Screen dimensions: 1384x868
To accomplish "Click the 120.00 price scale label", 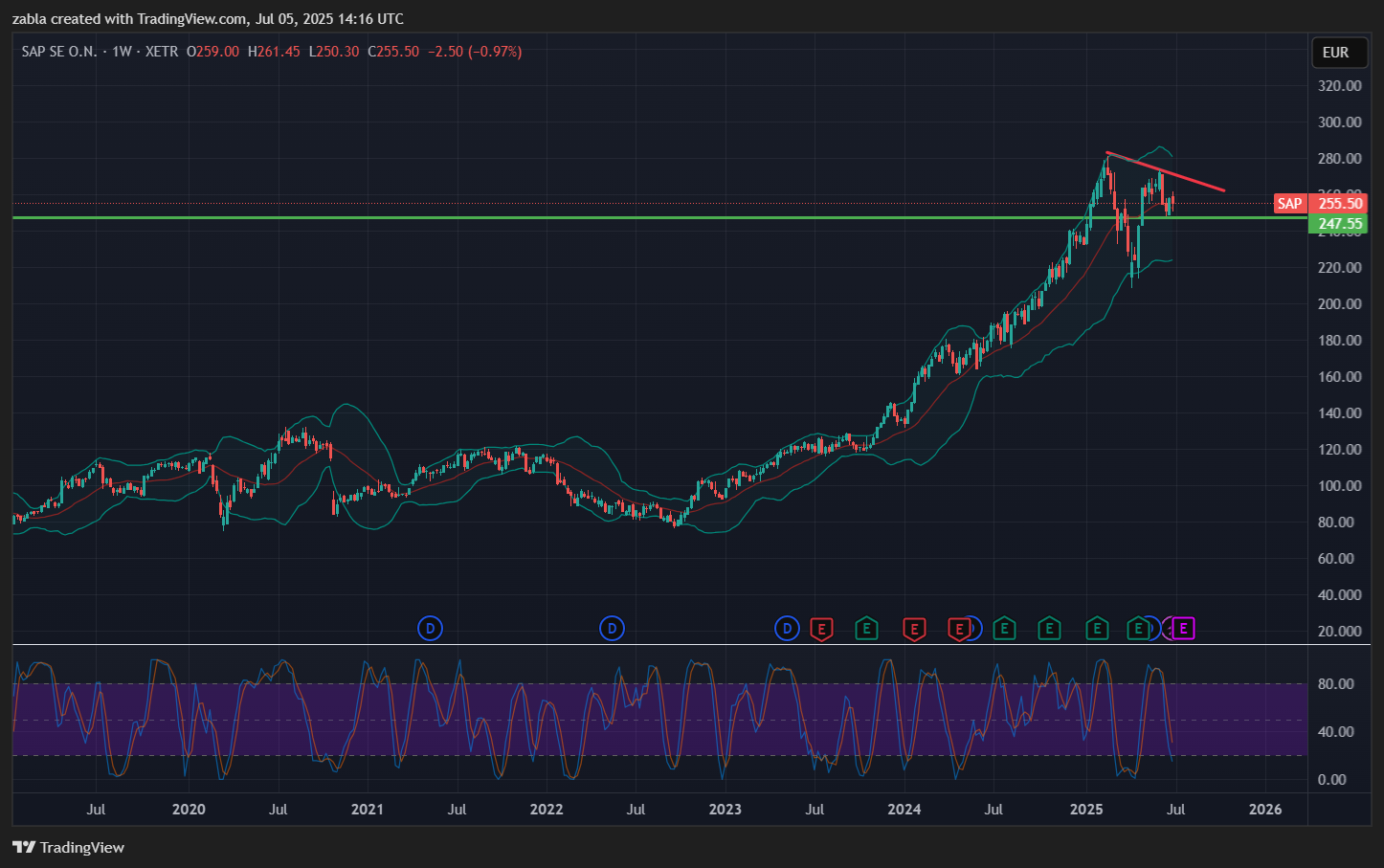I will (x=1340, y=450).
